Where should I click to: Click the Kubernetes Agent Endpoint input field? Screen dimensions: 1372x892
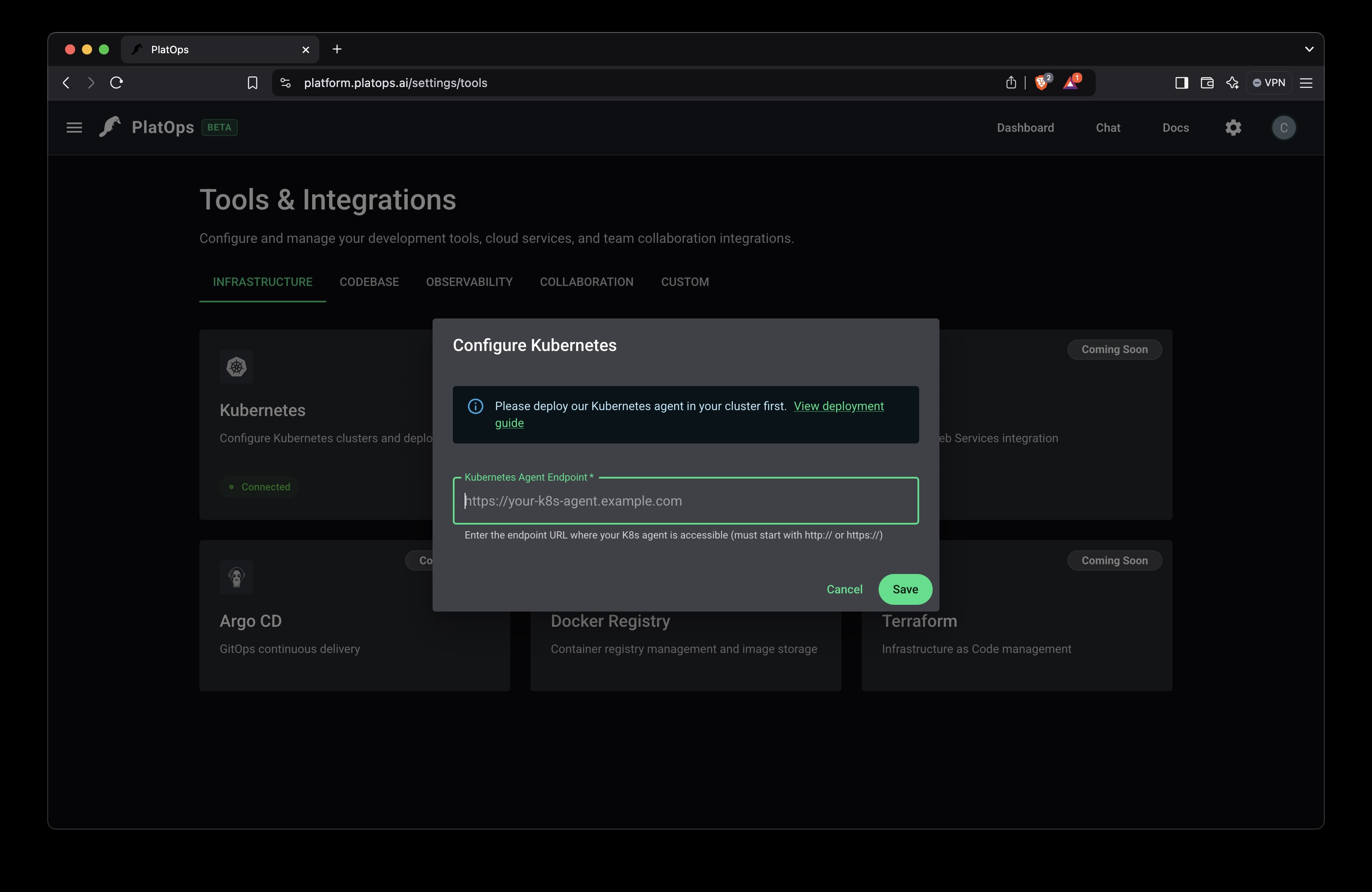pos(686,501)
